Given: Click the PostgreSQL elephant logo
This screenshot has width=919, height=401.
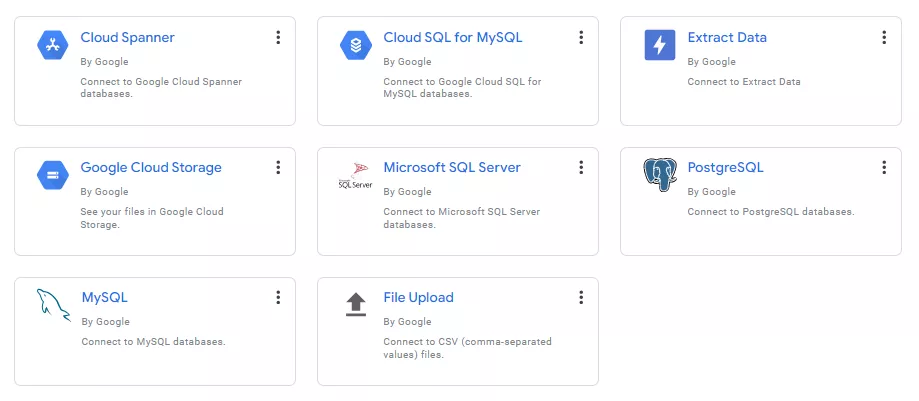Looking at the screenshot, I should (660, 175).
